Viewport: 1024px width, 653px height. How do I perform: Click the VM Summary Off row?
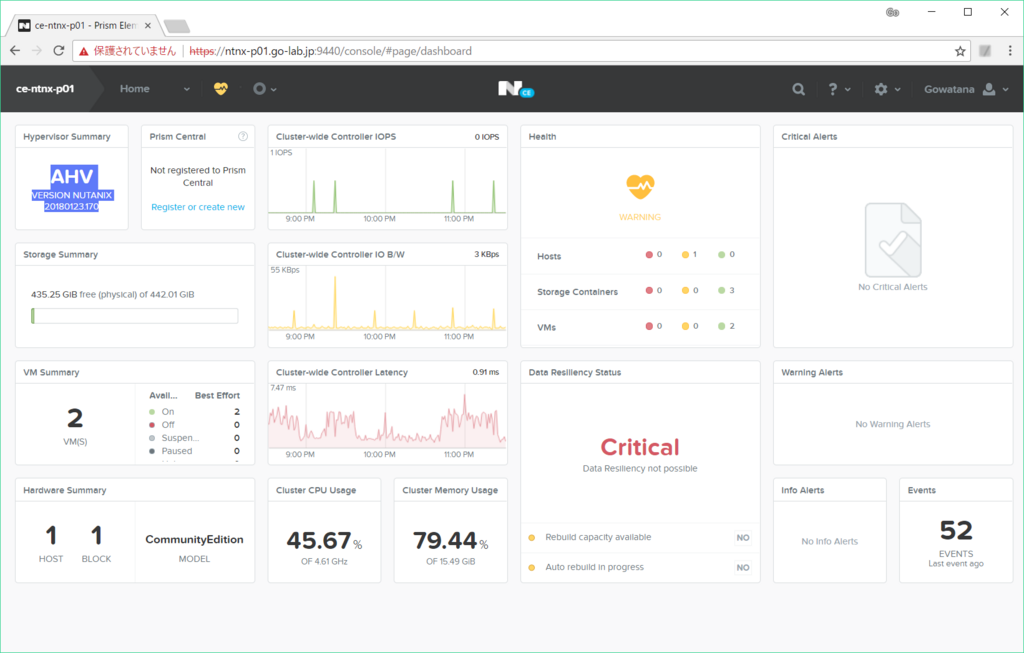coord(195,425)
